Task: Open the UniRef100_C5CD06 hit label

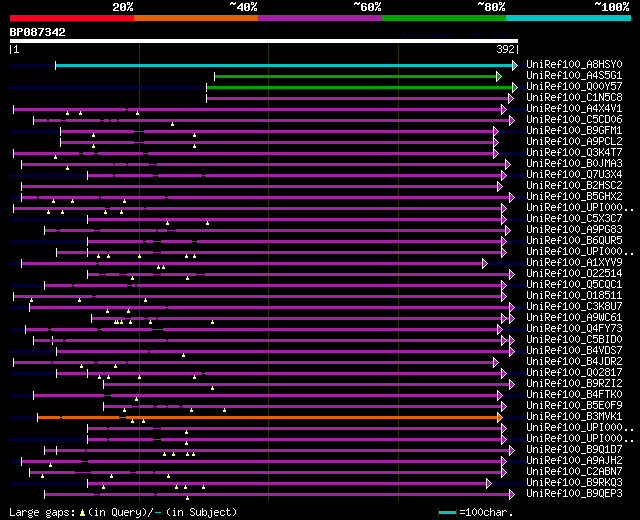Action: (x=574, y=120)
